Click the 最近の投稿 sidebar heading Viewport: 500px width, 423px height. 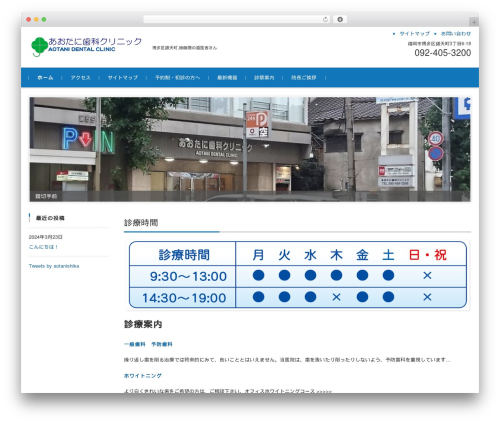[50, 218]
